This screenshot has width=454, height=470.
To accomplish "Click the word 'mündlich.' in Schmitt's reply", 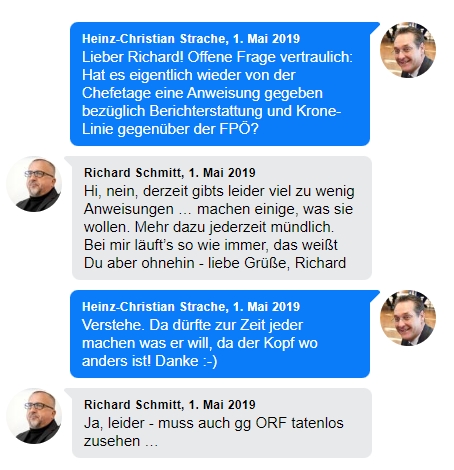I will coord(302,227).
